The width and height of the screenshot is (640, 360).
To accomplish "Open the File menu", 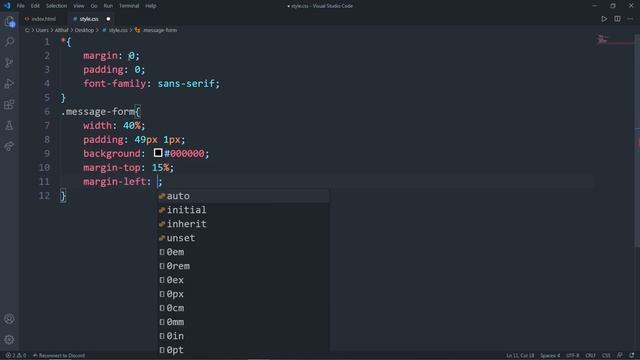I will pyautogui.click(x=20, y=6).
